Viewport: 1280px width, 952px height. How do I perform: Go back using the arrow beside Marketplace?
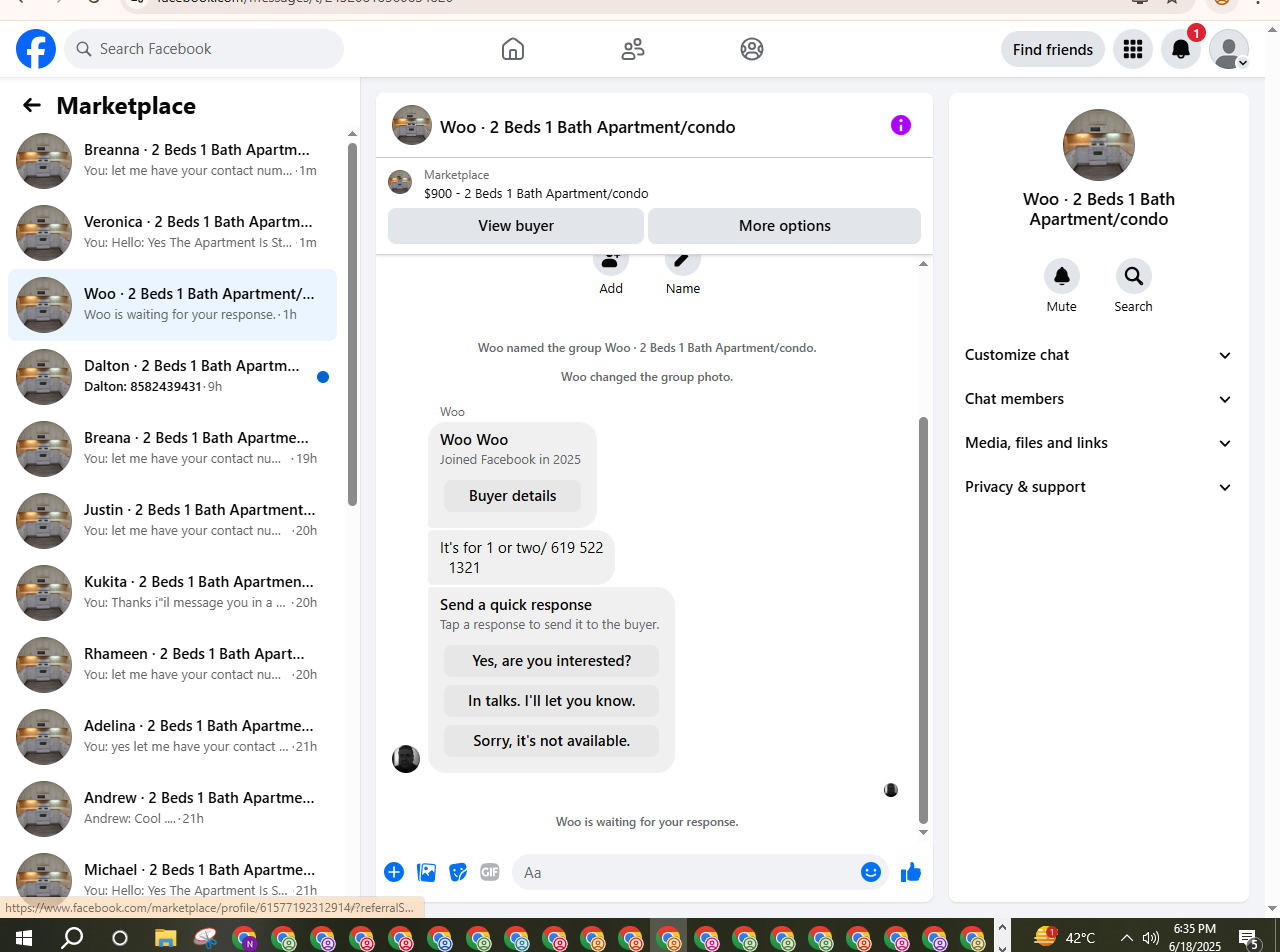32,106
